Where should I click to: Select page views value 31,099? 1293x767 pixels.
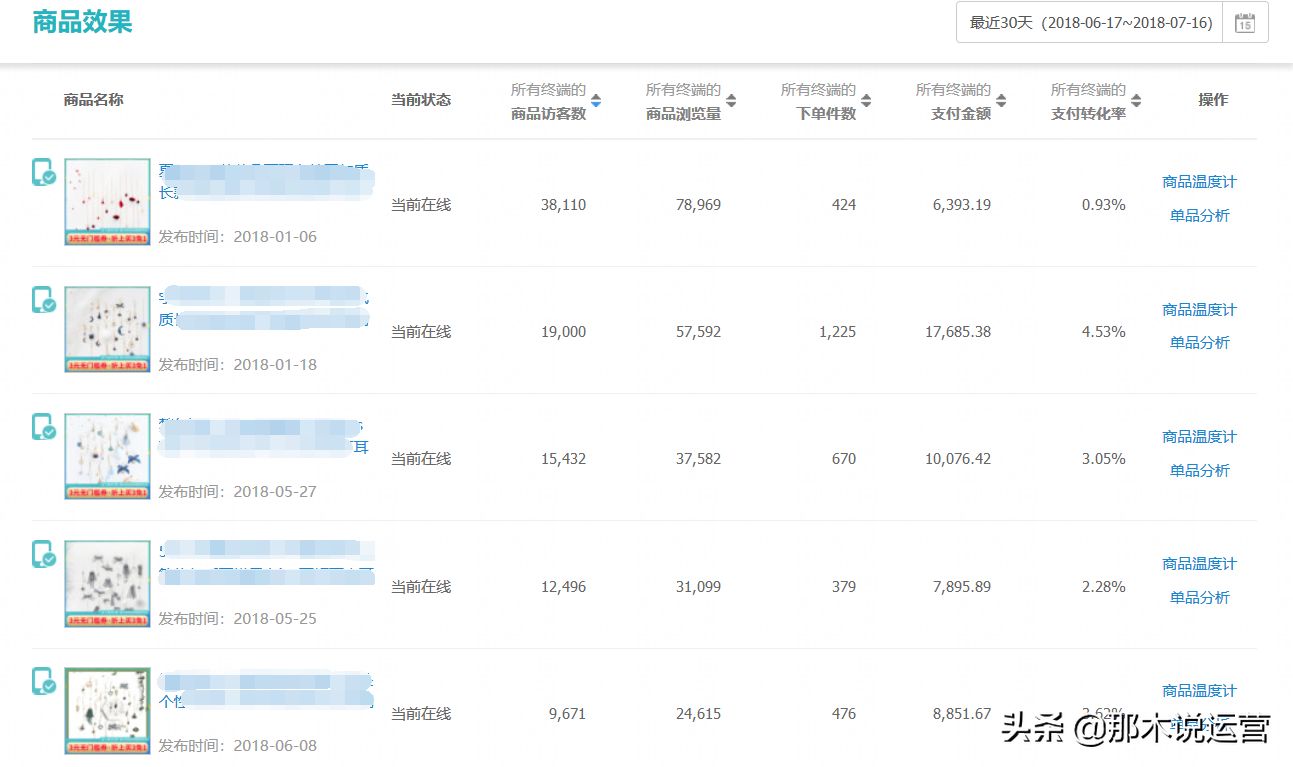698,587
